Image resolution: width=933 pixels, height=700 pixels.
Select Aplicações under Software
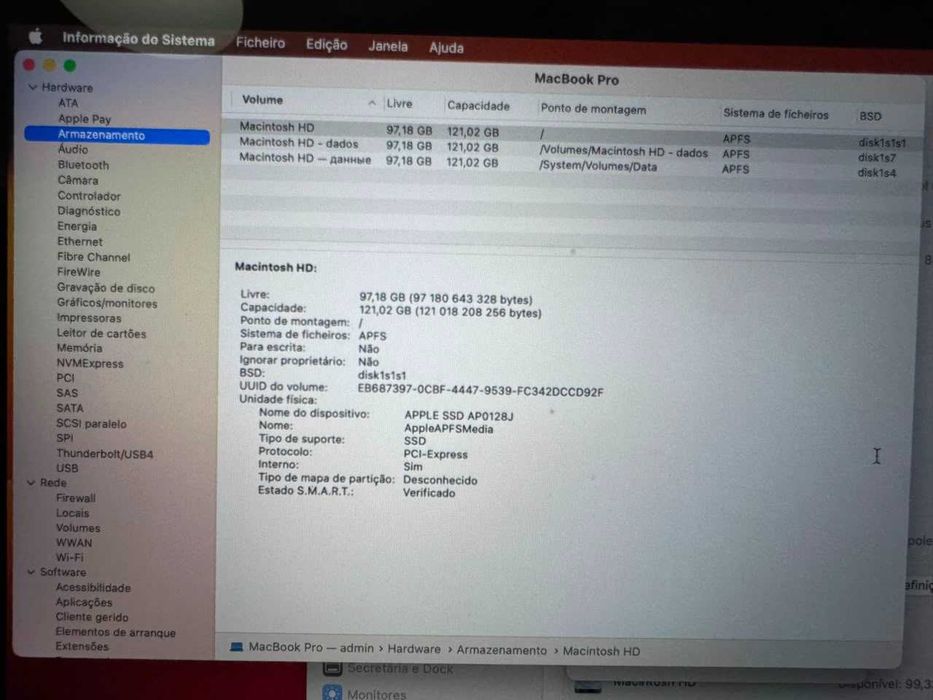(x=84, y=602)
